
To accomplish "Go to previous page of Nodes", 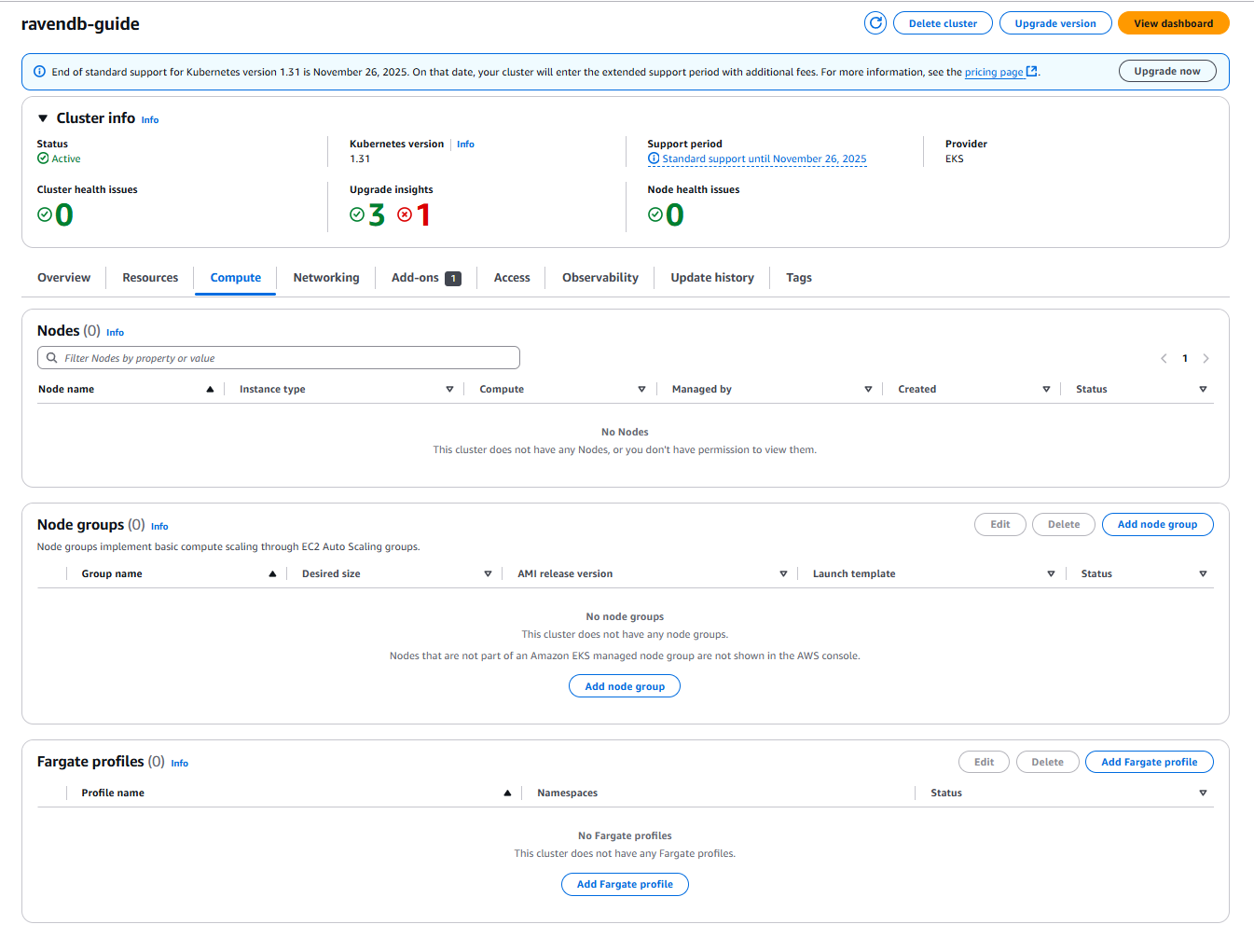I will pos(1164,358).
